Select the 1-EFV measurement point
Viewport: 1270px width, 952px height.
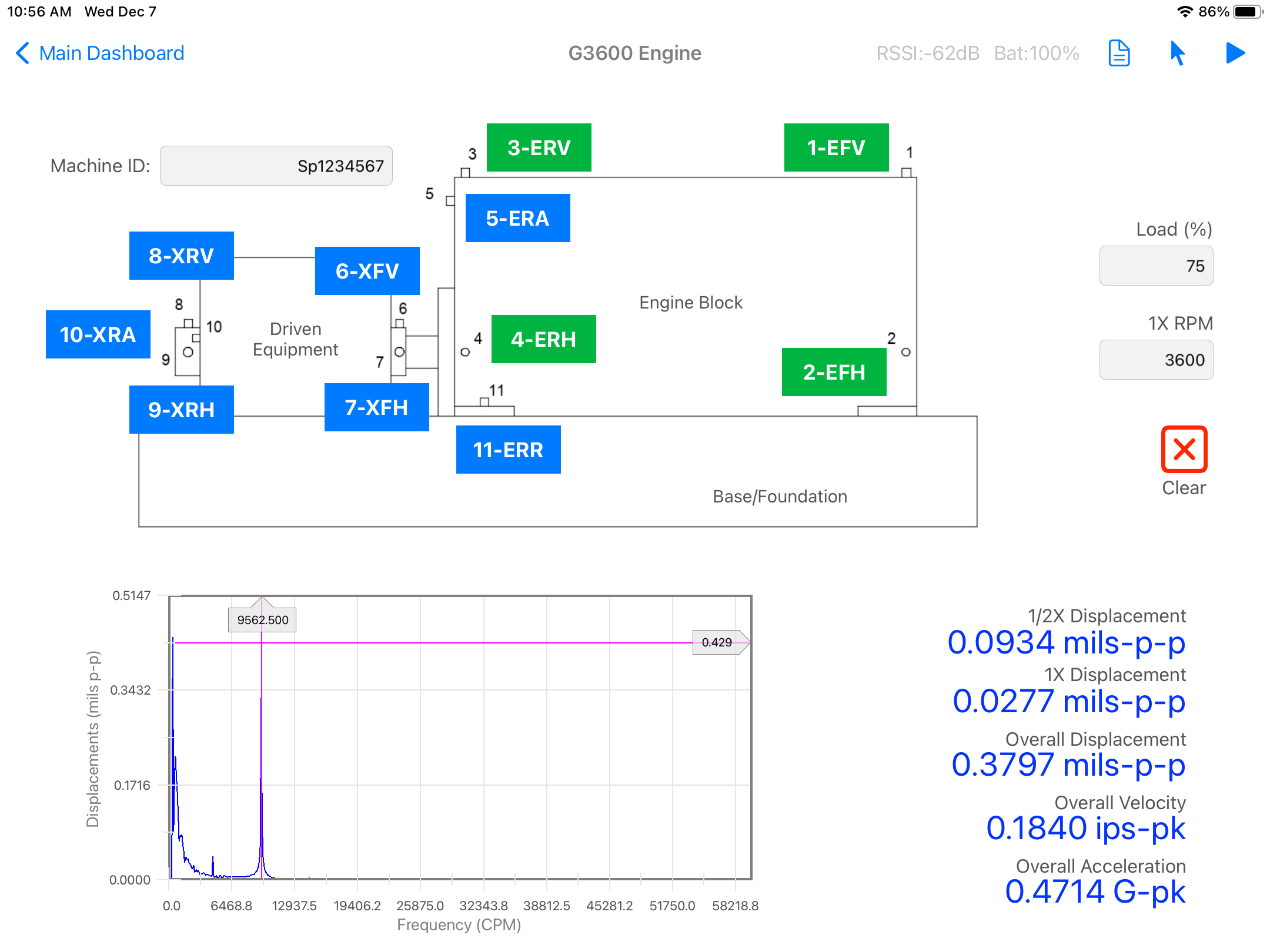(x=837, y=148)
